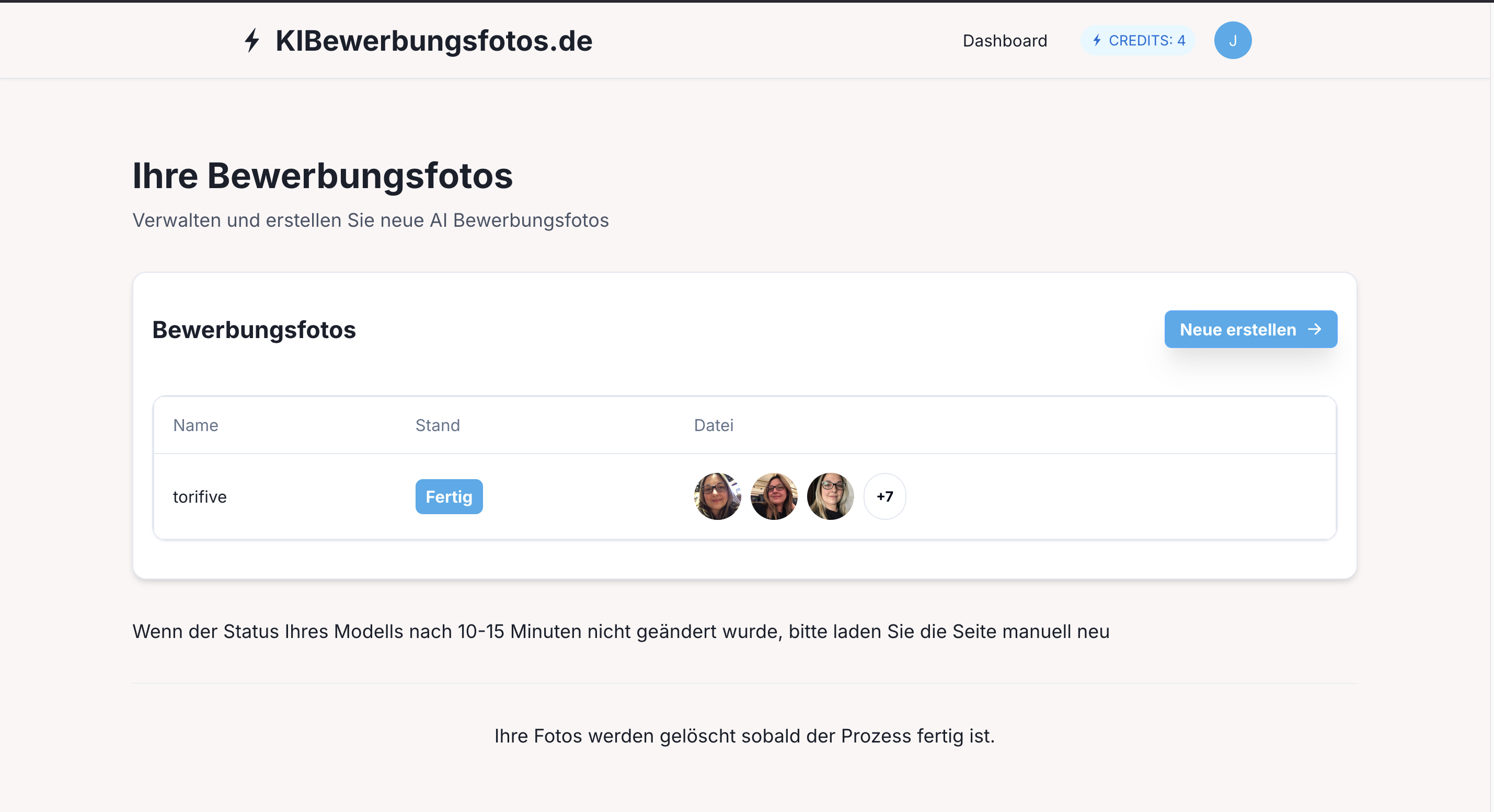Open the first photo thumbnail of torifive

coord(717,496)
